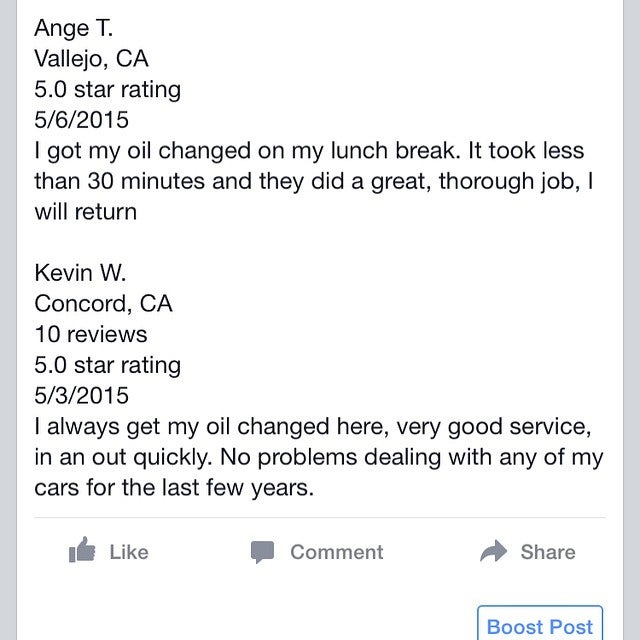
Task: Click Kevin W.'s 5.0 star rating
Action: click(x=107, y=365)
